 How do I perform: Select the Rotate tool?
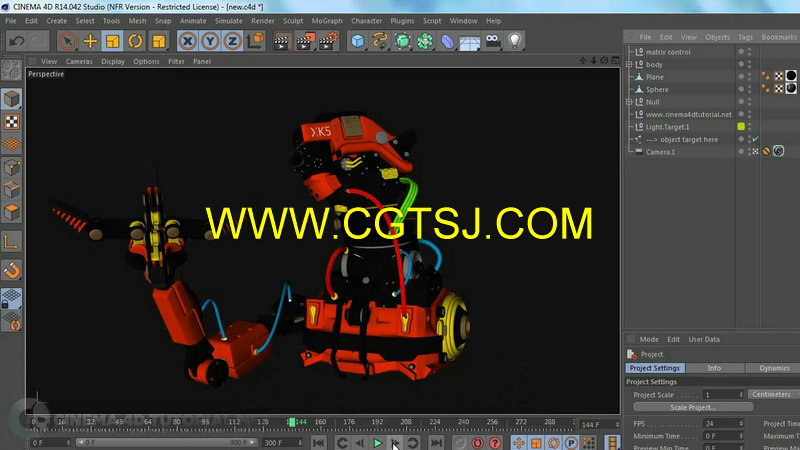click(x=135, y=41)
